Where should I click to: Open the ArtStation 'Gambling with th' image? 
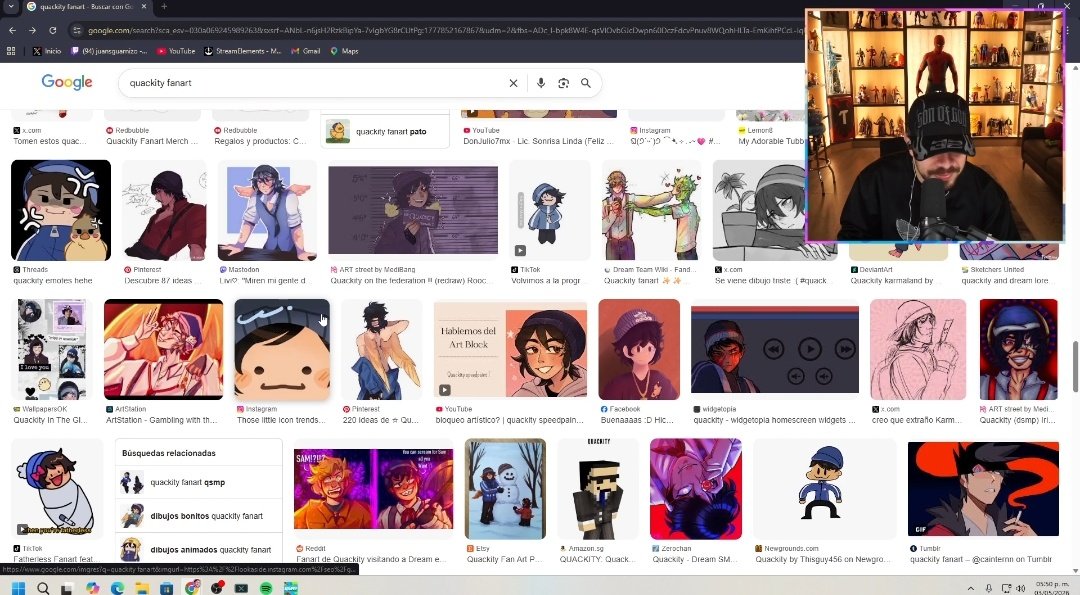tap(163, 349)
